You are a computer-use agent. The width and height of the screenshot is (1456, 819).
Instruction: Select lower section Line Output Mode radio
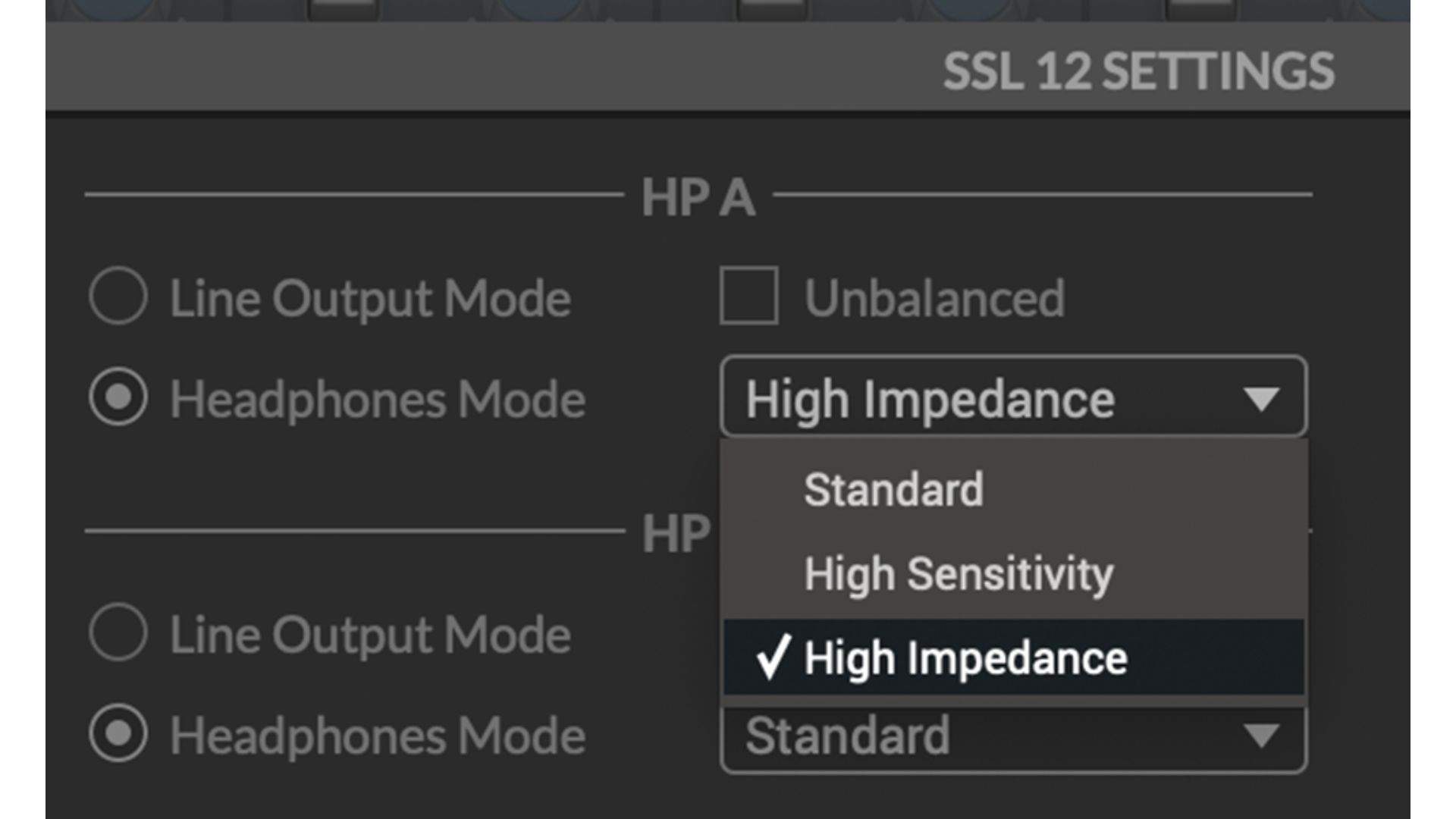click(x=118, y=632)
